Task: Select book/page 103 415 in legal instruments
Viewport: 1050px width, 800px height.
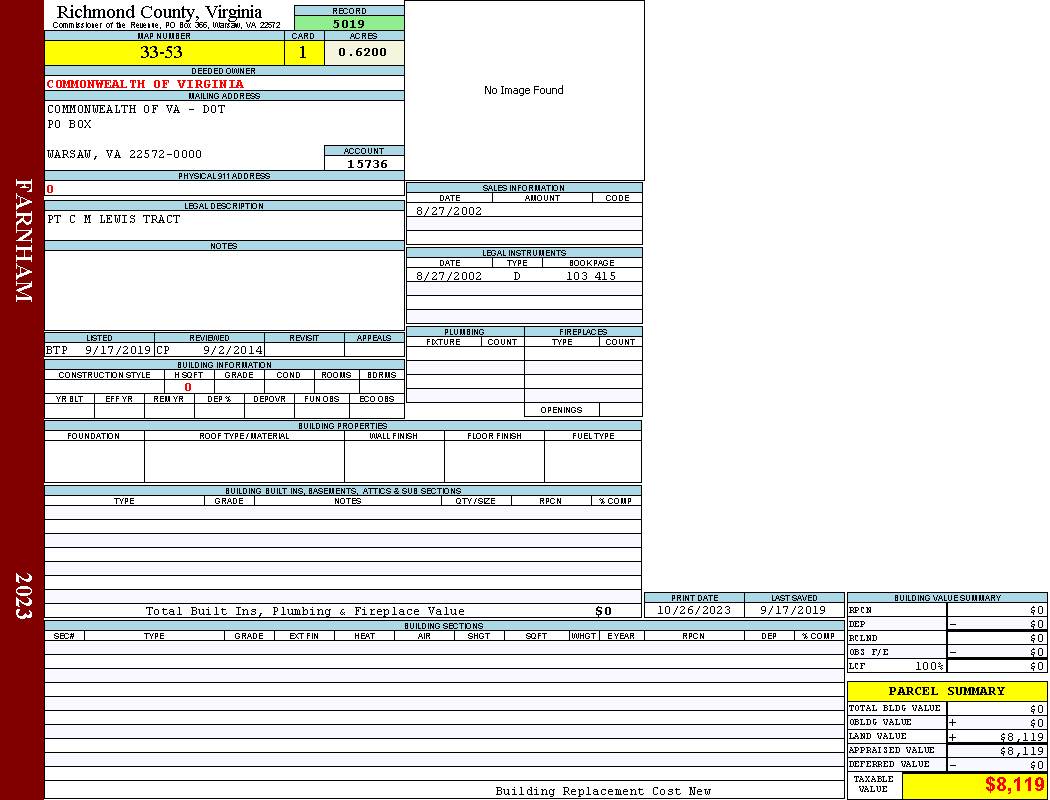Action: 591,276
